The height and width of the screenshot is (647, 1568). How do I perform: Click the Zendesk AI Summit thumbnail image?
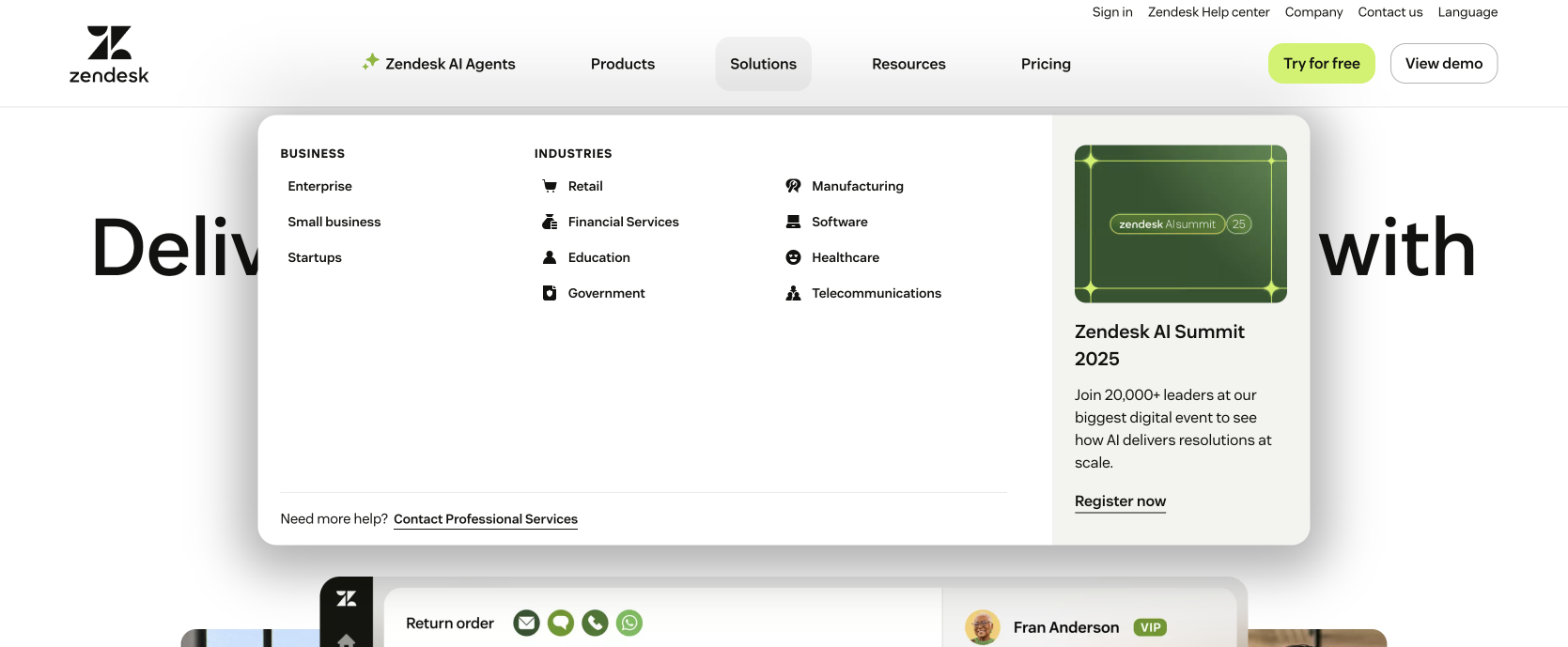click(x=1181, y=223)
